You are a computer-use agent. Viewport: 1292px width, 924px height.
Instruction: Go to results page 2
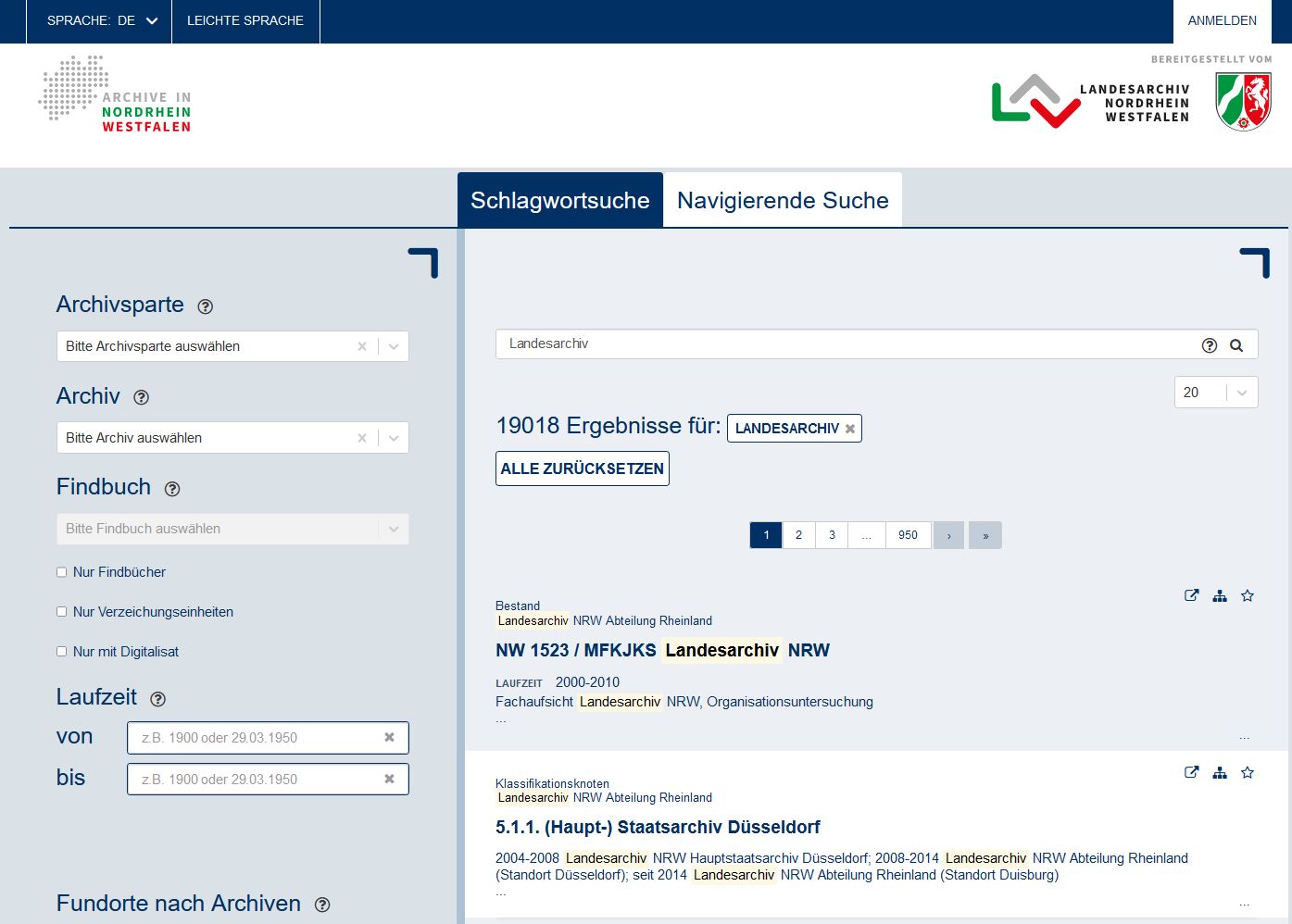[798, 535]
